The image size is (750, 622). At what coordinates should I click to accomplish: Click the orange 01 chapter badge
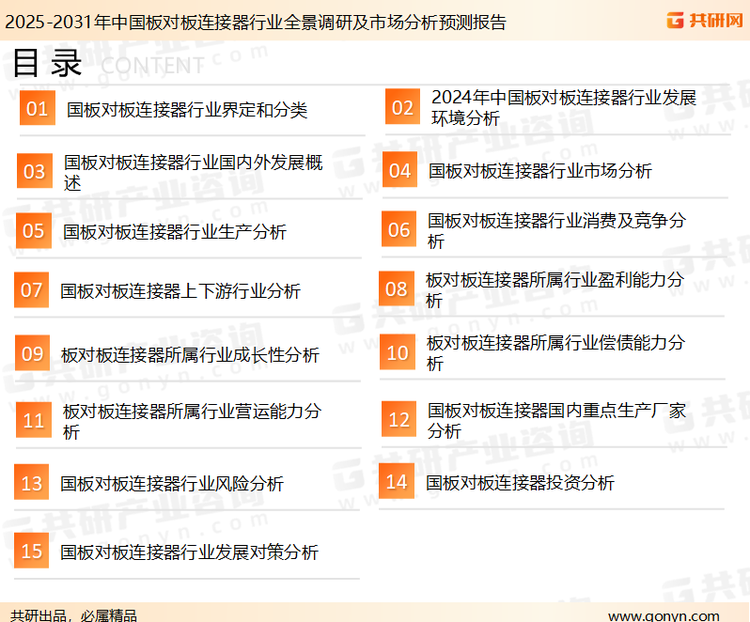click(x=37, y=108)
